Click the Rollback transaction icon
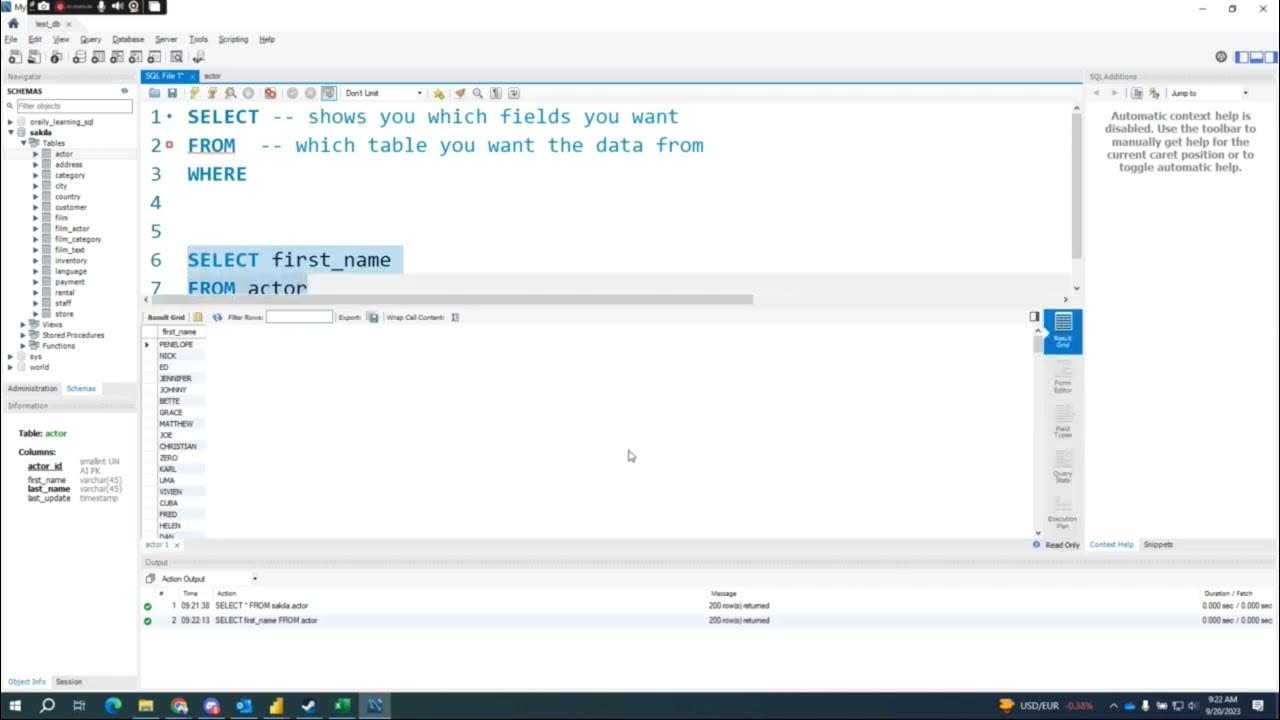Image resolution: width=1280 pixels, height=720 pixels. tap(310, 93)
